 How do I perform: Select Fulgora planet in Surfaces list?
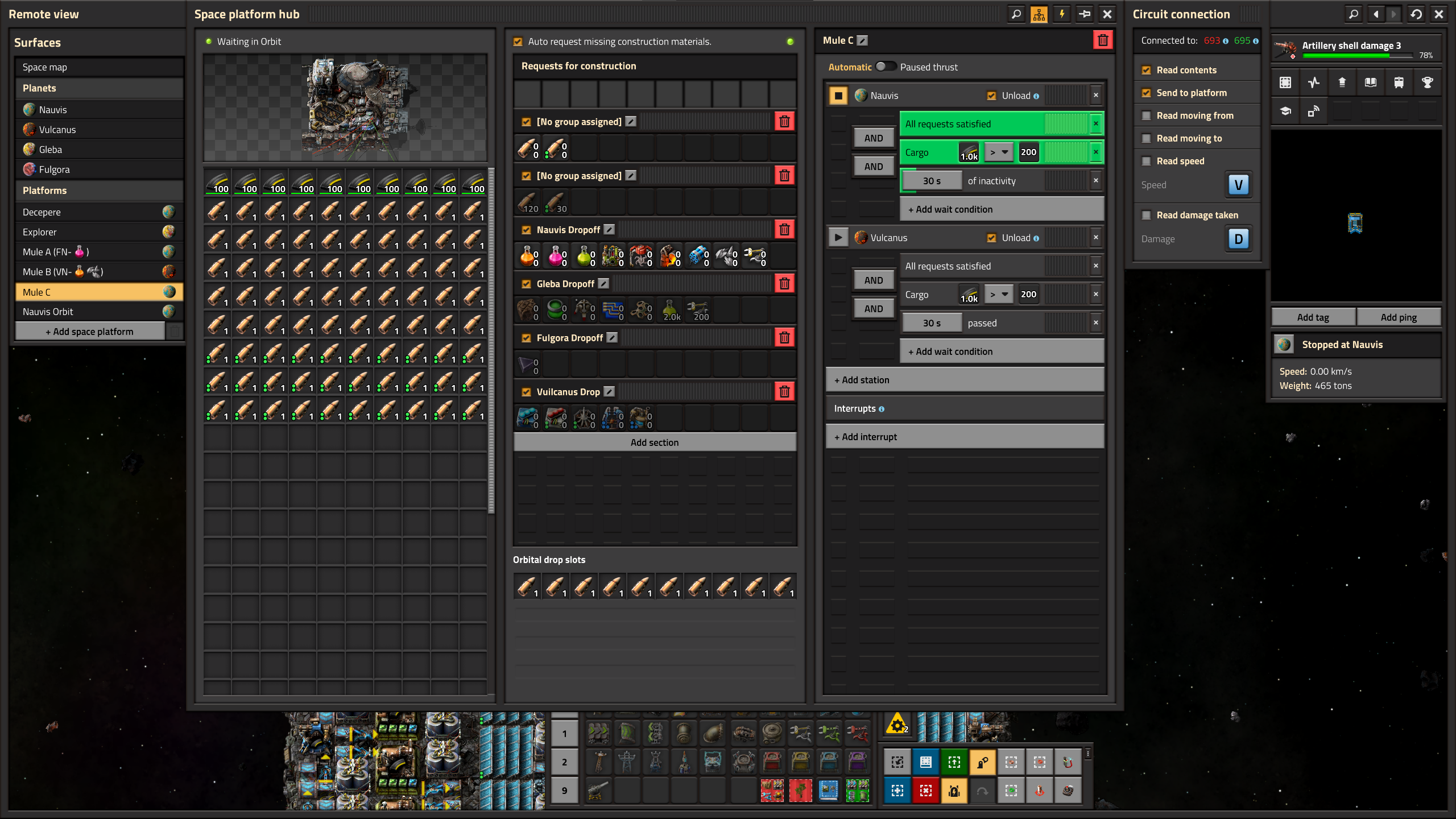(x=99, y=169)
